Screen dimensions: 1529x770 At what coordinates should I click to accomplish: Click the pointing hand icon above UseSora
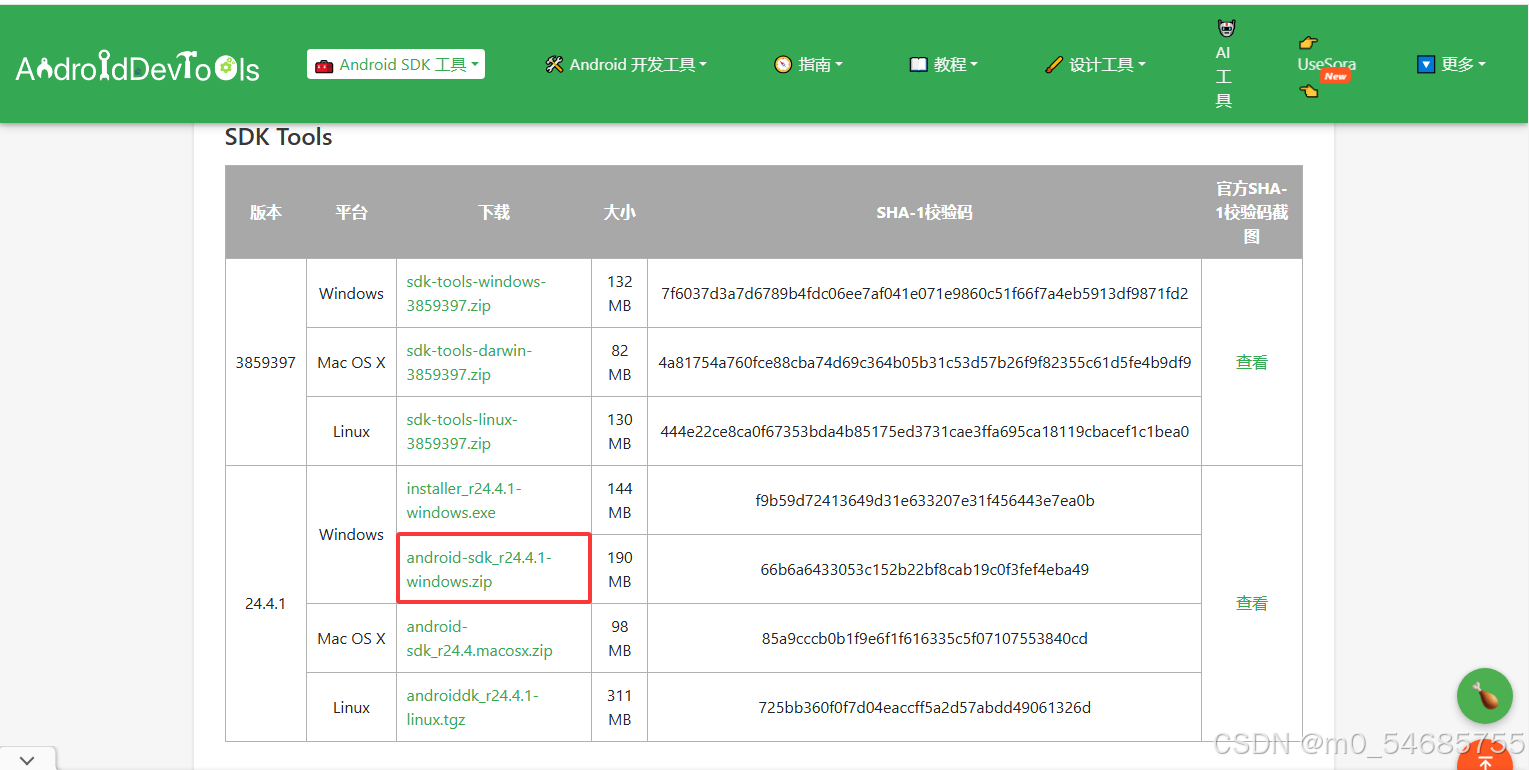(1307, 42)
